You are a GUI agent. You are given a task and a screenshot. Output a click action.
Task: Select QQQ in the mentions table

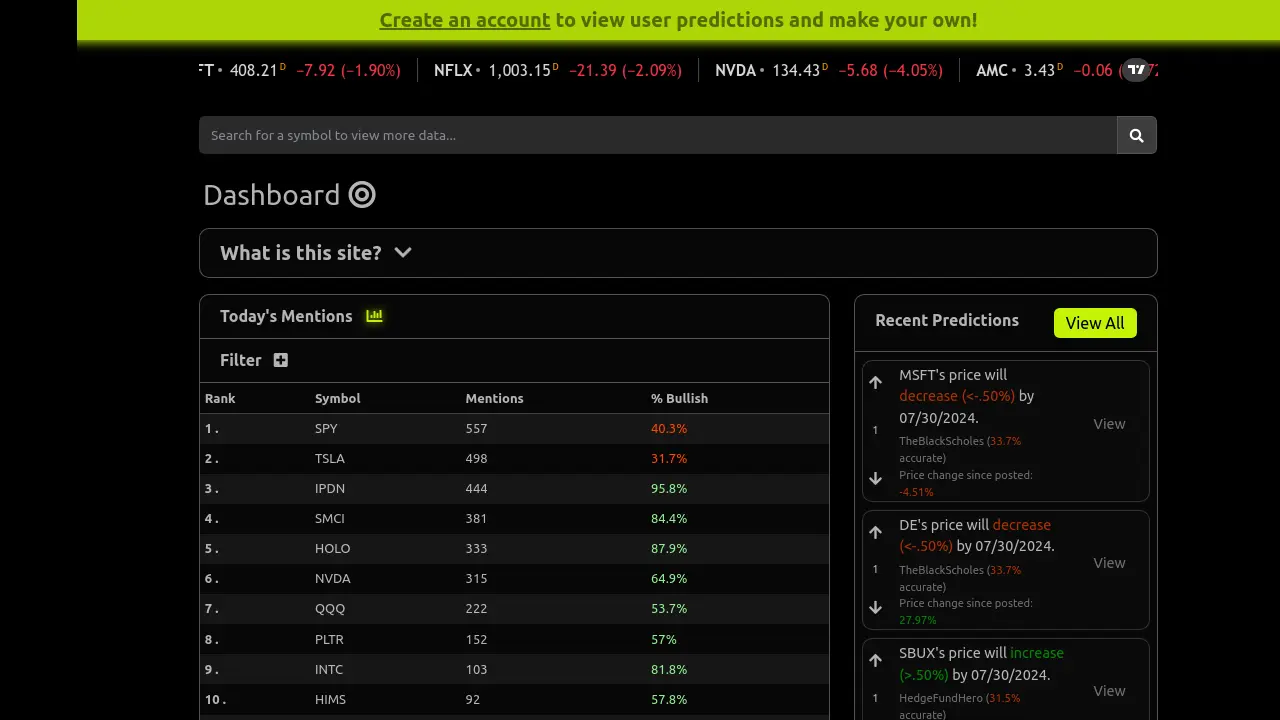(330, 608)
